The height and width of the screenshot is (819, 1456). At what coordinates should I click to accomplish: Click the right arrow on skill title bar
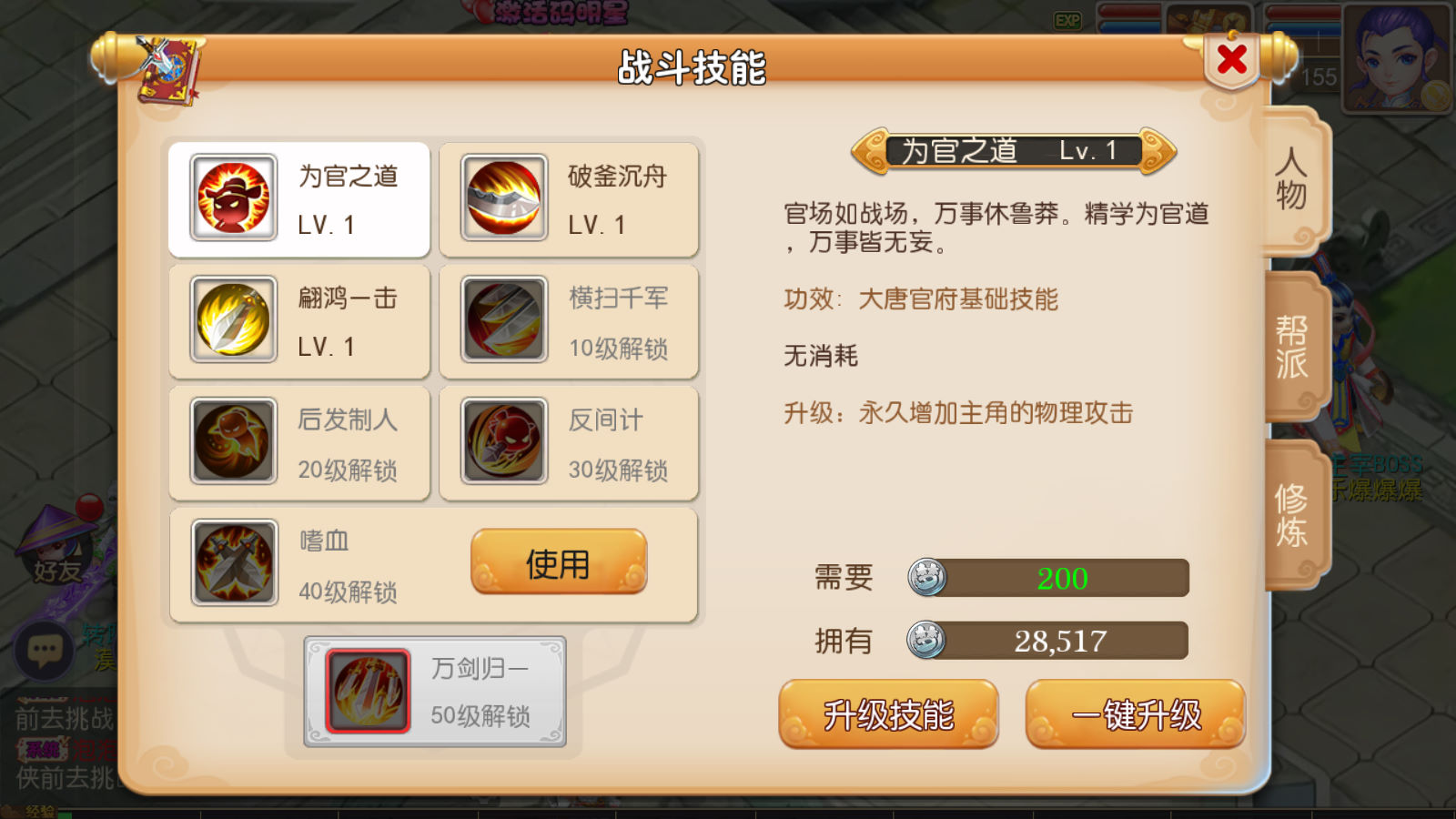pyautogui.click(x=1158, y=150)
